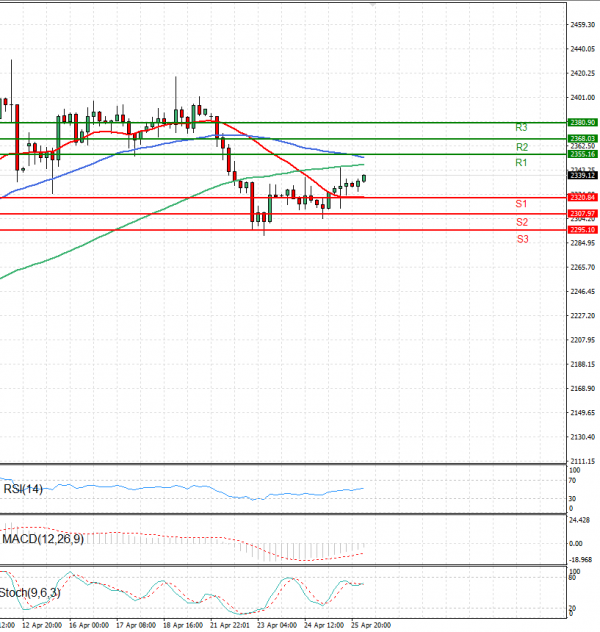Select the MACD(12,26,9) indicator label
The height and width of the screenshot is (632, 600).
[x=43, y=539]
